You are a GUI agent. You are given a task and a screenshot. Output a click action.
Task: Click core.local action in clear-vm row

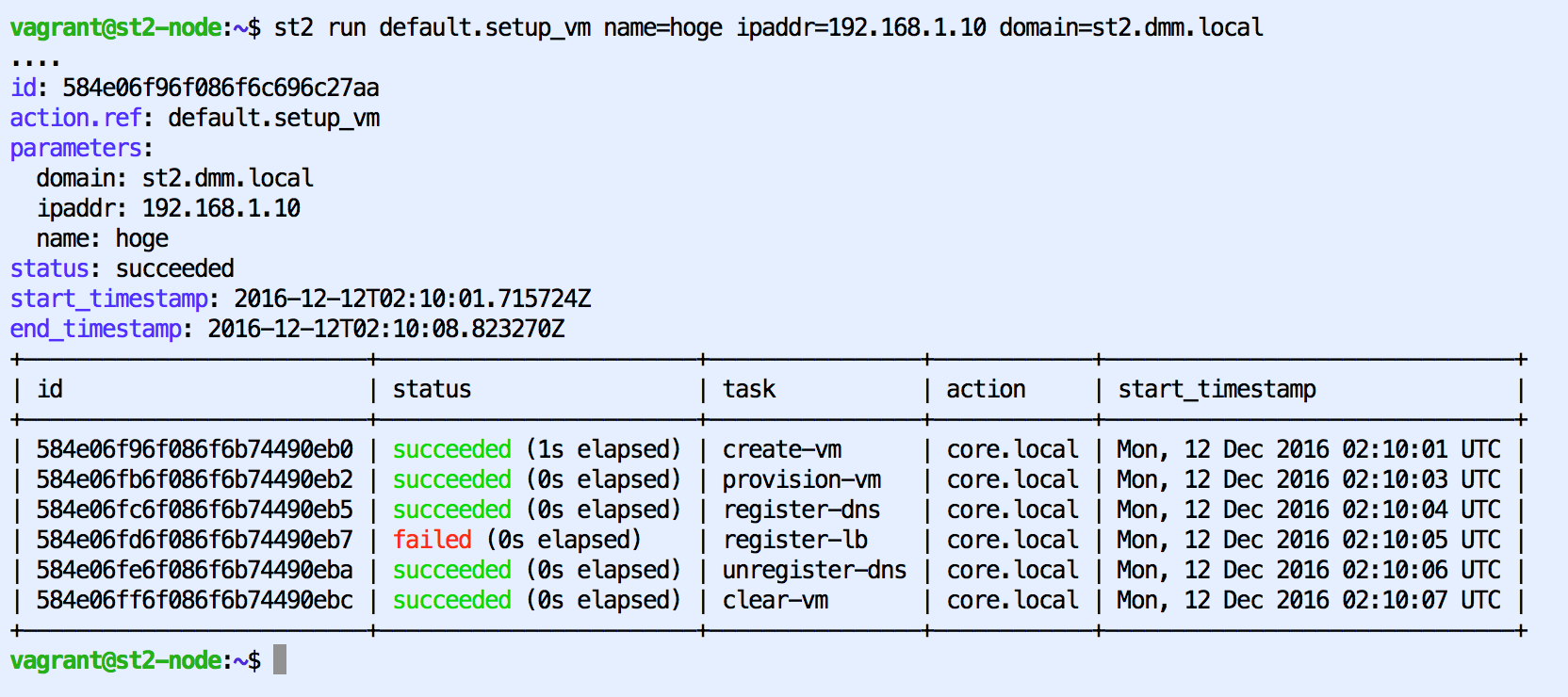click(1012, 600)
